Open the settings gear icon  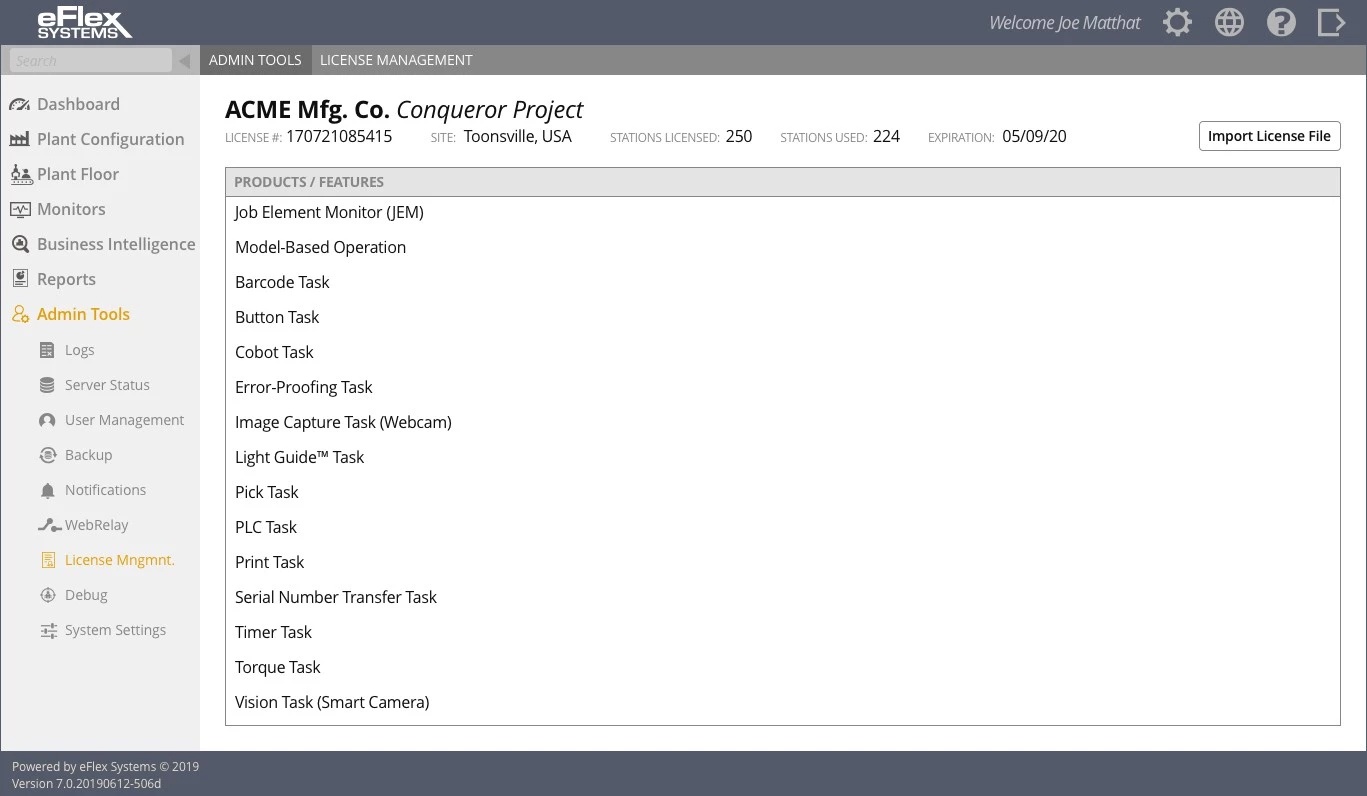click(x=1177, y=22)
